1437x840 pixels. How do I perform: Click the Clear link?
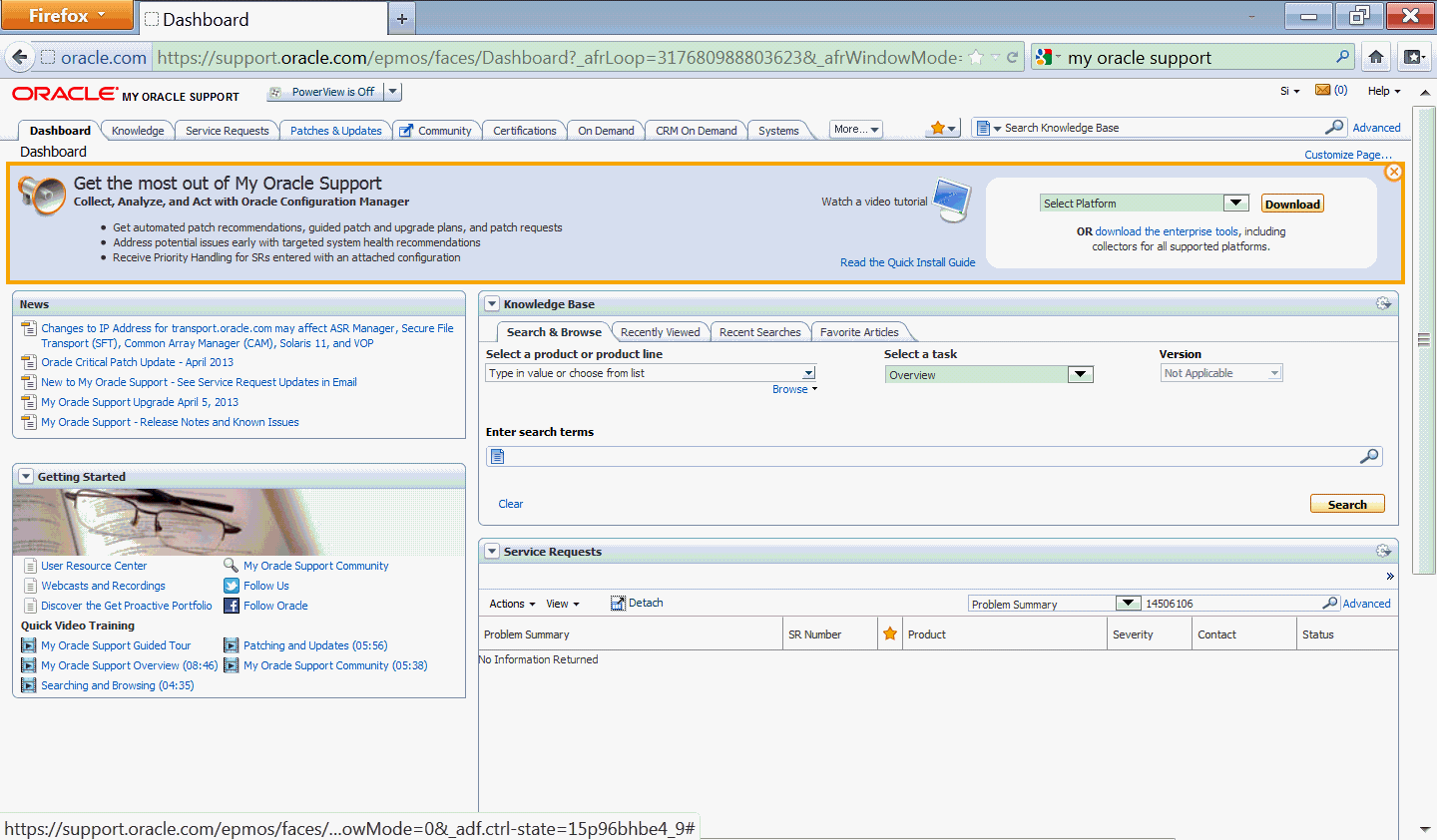(x=511, y=504)
